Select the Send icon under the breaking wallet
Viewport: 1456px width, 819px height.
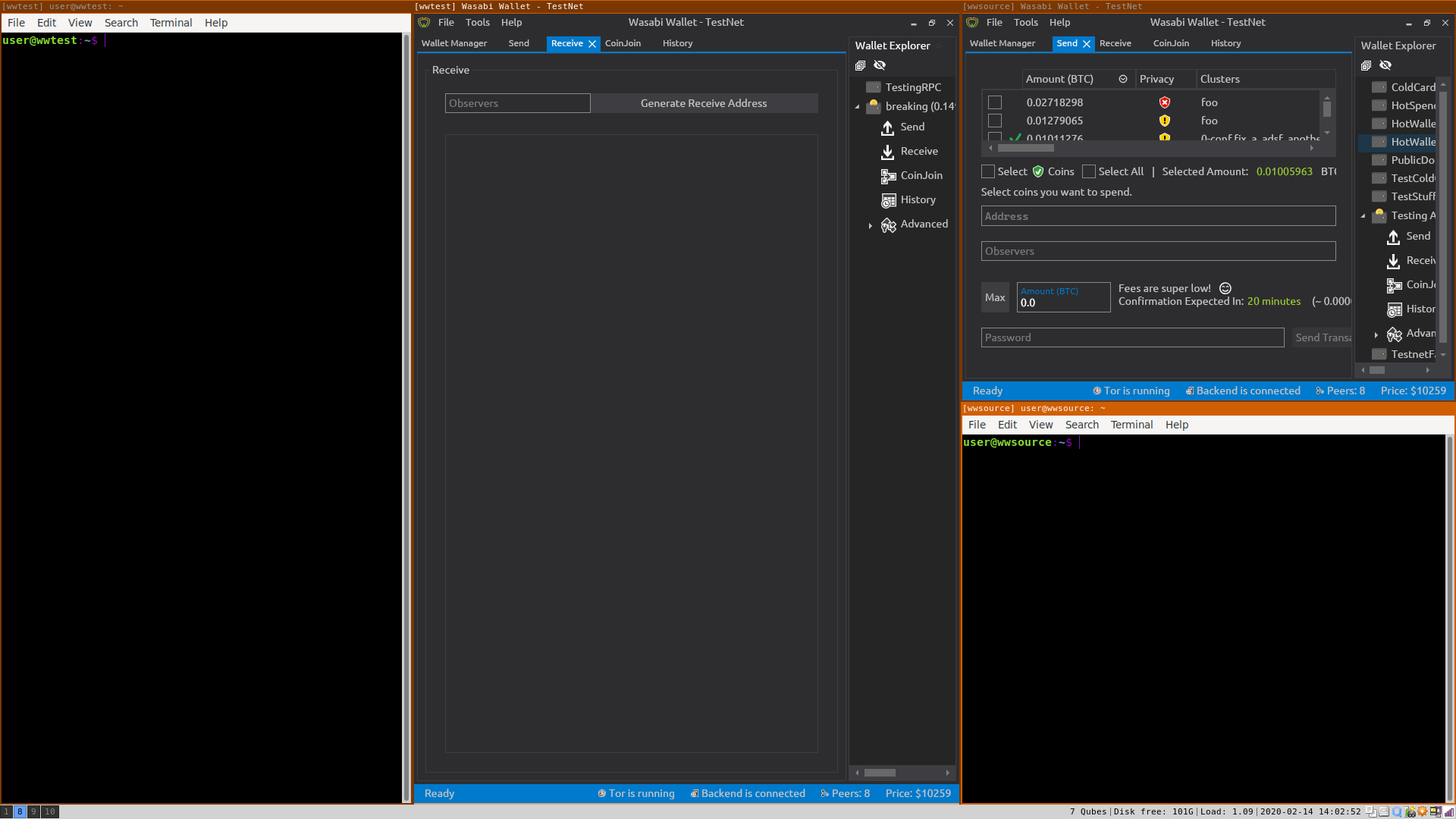(888, 127)
